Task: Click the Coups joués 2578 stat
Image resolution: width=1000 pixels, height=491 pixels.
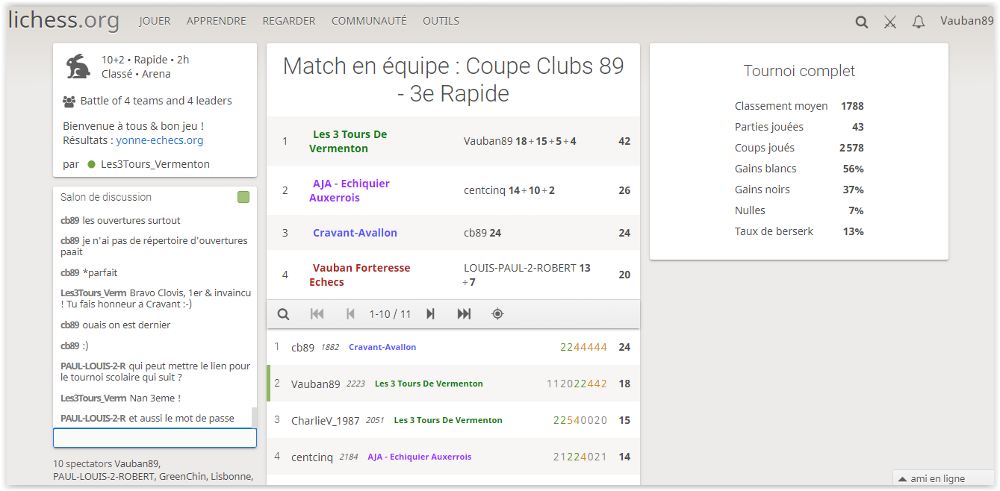Action: pyautogui.click(x=799, y=148)
